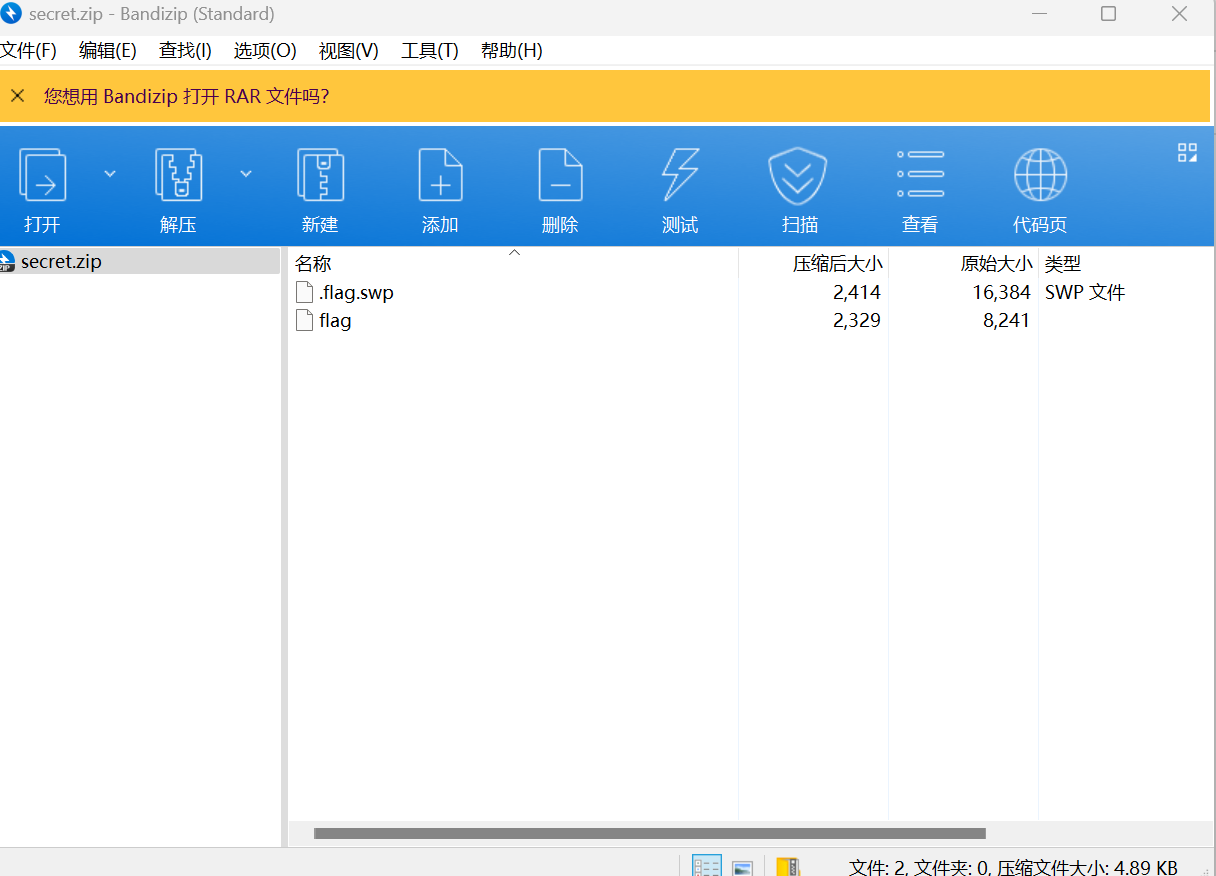The image size is (1216, 876).
Task: Open the 查找(I) menu
Action: click(x=185, y=51)
